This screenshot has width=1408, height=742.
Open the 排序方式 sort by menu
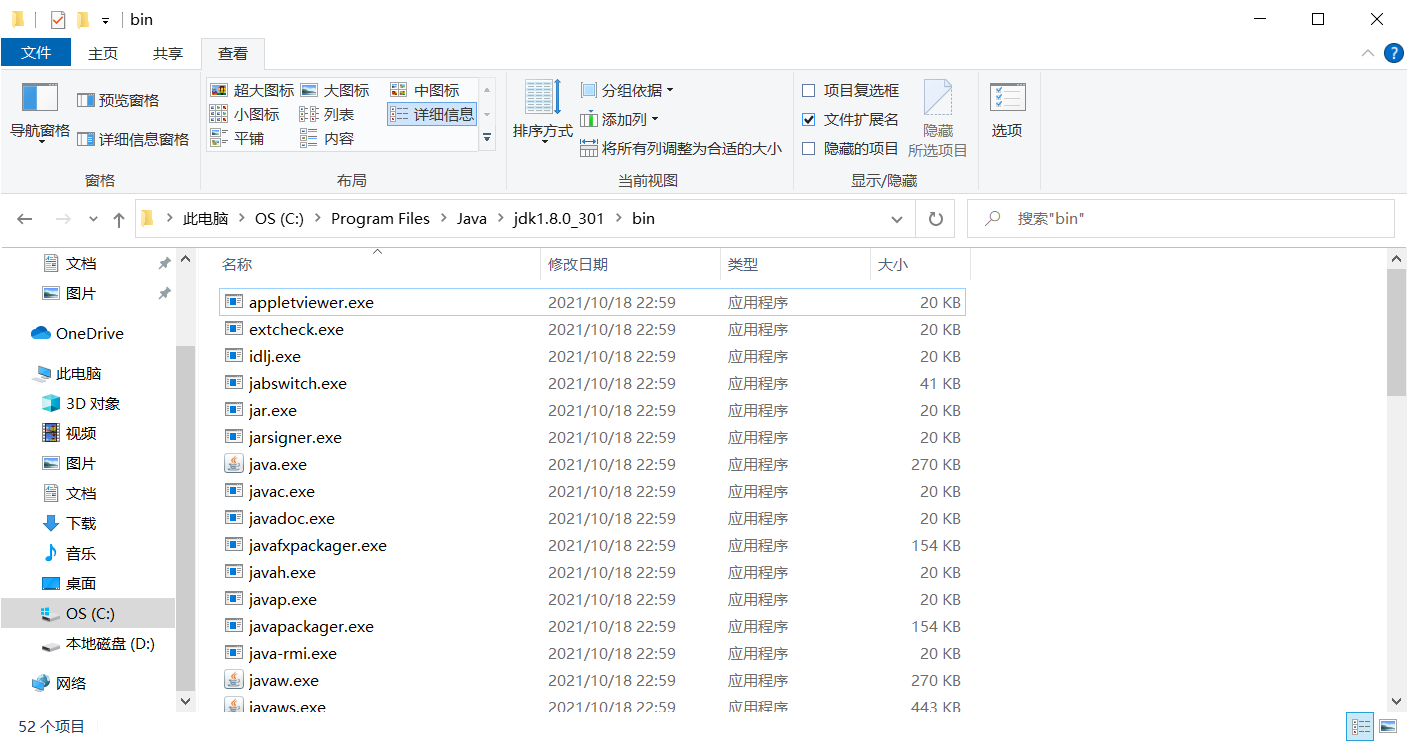543,112
